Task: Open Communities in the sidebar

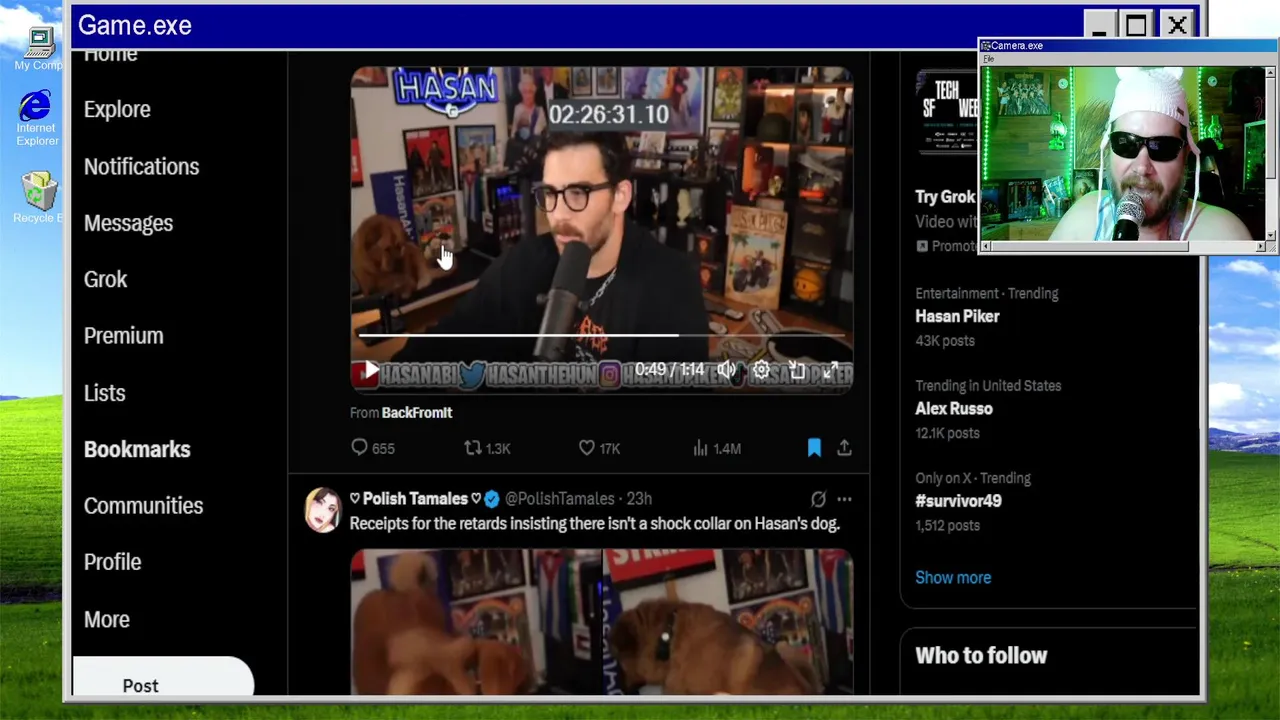Action: [x=143, y=506]
